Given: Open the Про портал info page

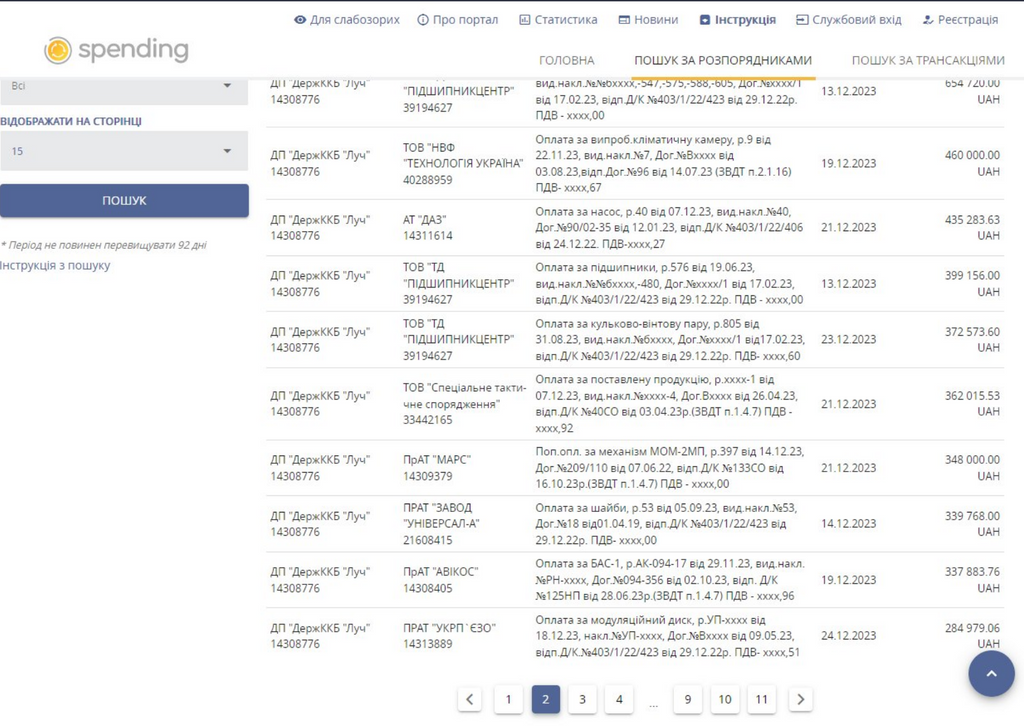Looking at the screenshot, I should point(458,20).
